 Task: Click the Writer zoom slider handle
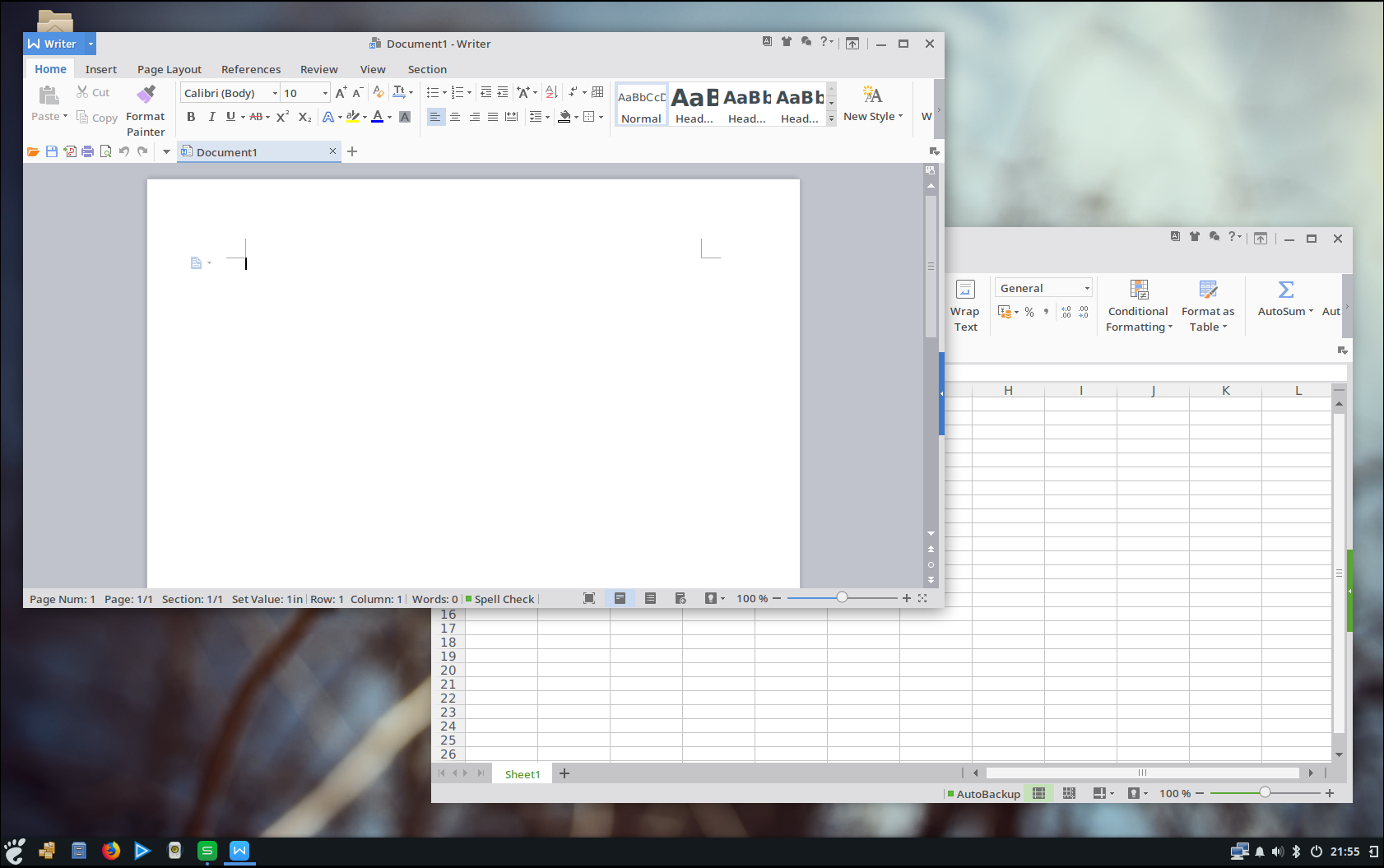tap(842, 597)
